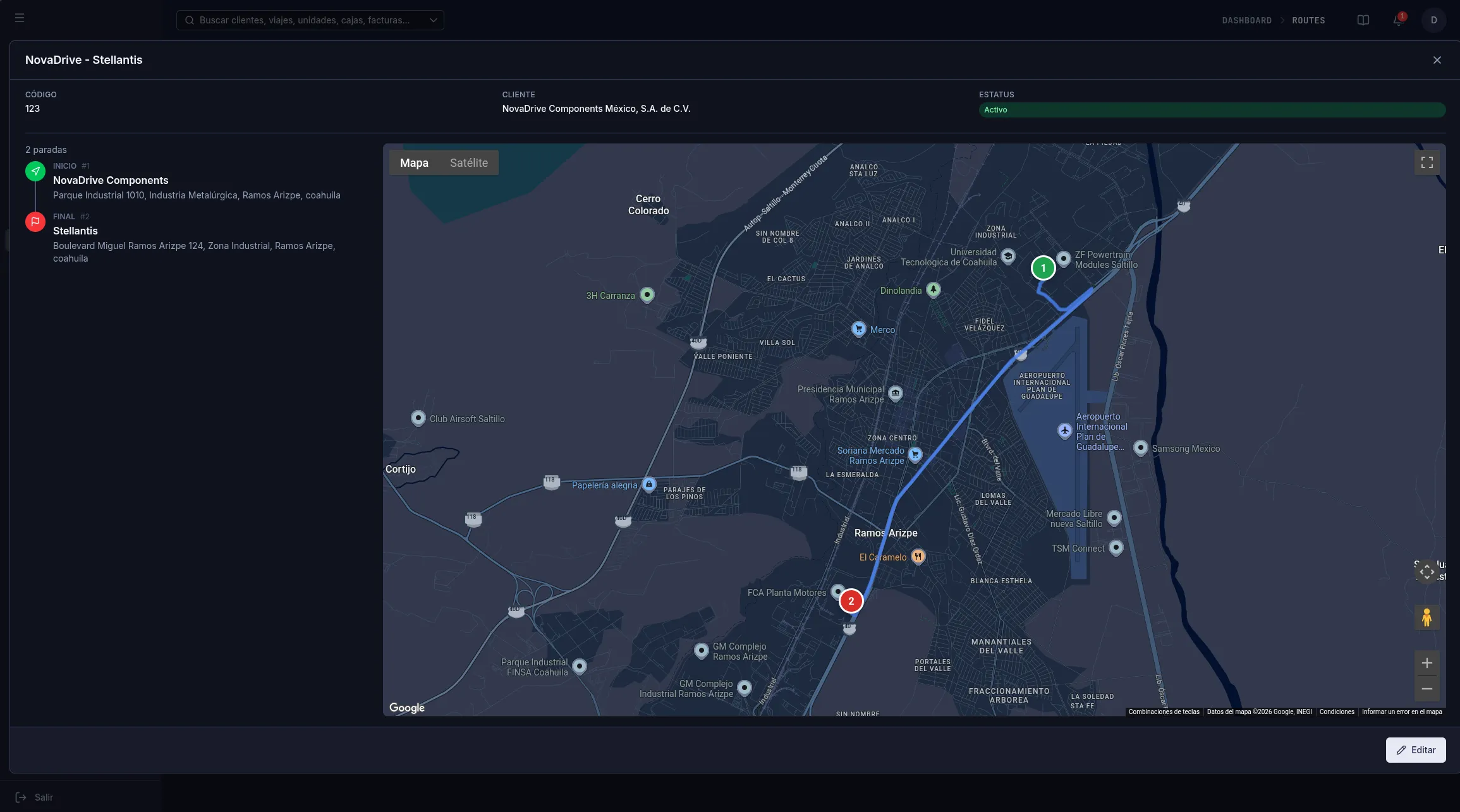Viewport: 1460px width, 812px height.
Task: Open the notifications bell icon
Action: click(1398, 20)
